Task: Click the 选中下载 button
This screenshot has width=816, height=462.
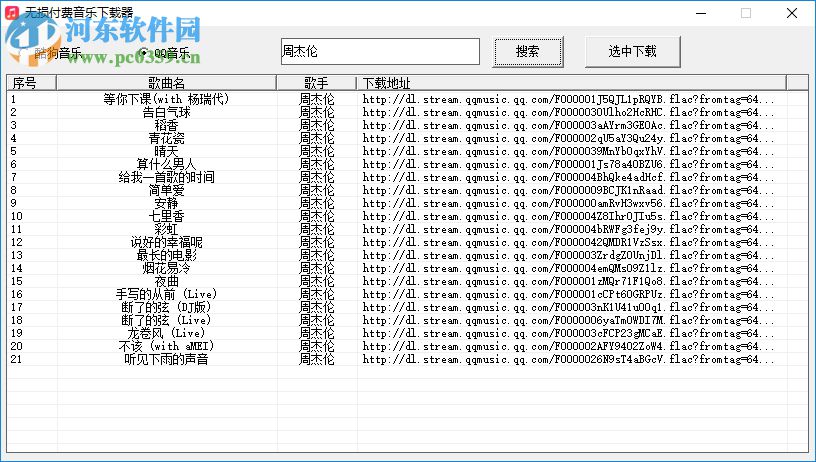Action: click(x=632, y=52)
